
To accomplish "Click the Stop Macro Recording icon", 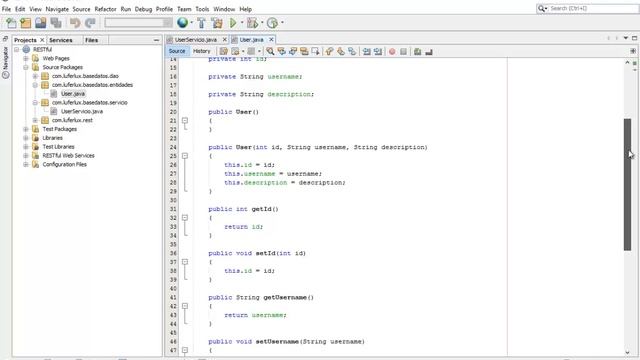I will click(x=404, y=51).
